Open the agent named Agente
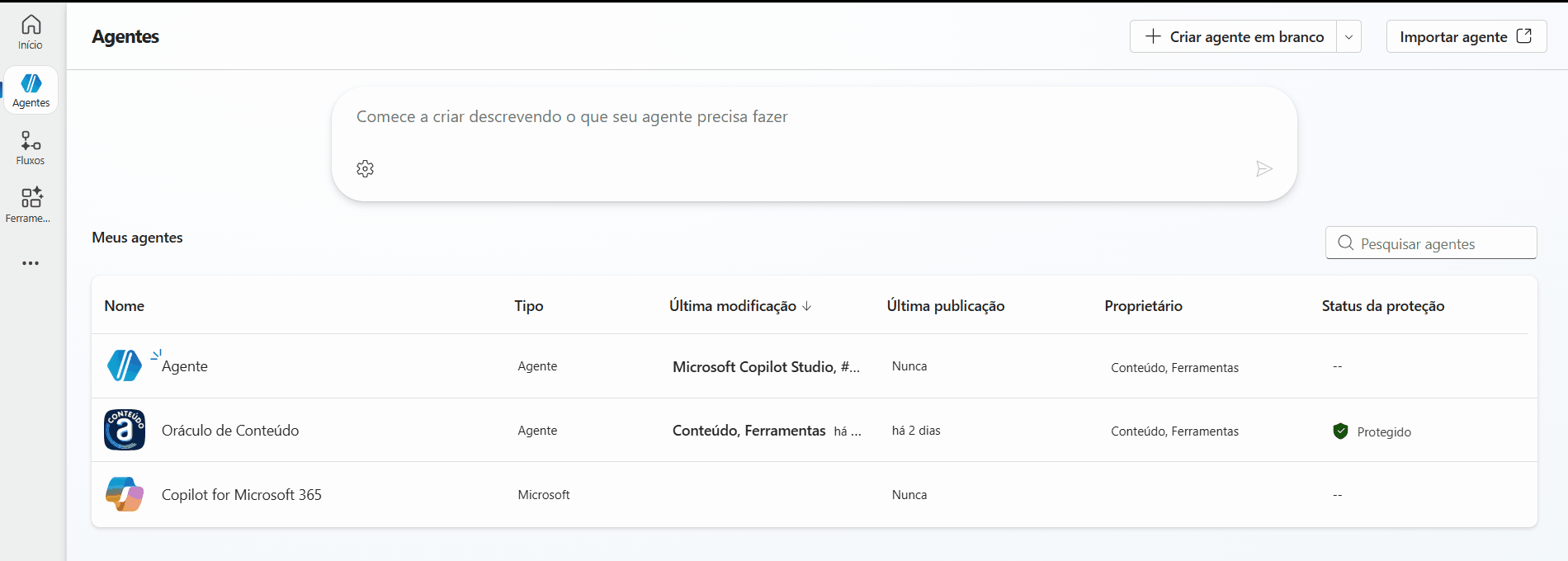The image size is (1568, 561). (185, 366)
